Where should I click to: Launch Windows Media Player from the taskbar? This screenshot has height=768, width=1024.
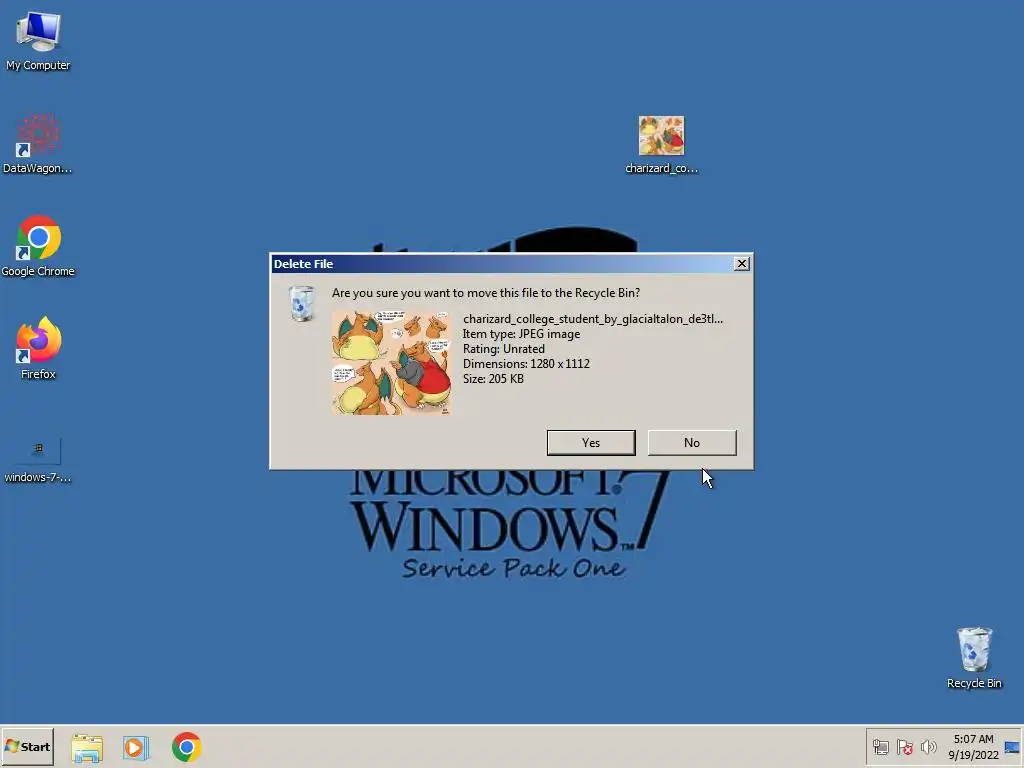click(136, 747)
